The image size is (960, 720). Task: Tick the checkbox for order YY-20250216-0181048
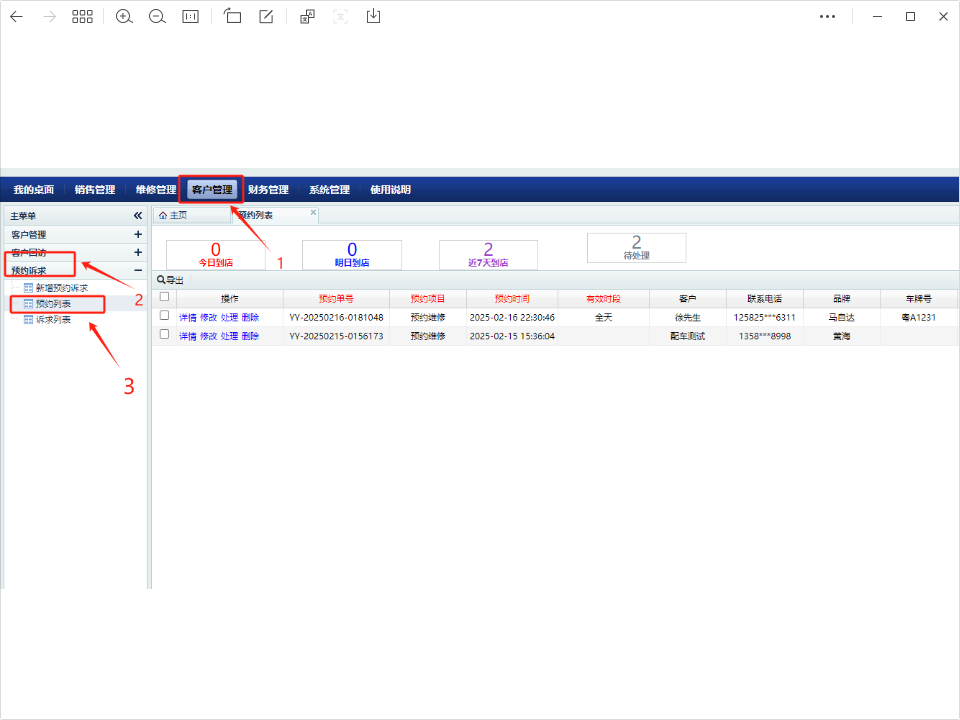[x=165, y=316]
